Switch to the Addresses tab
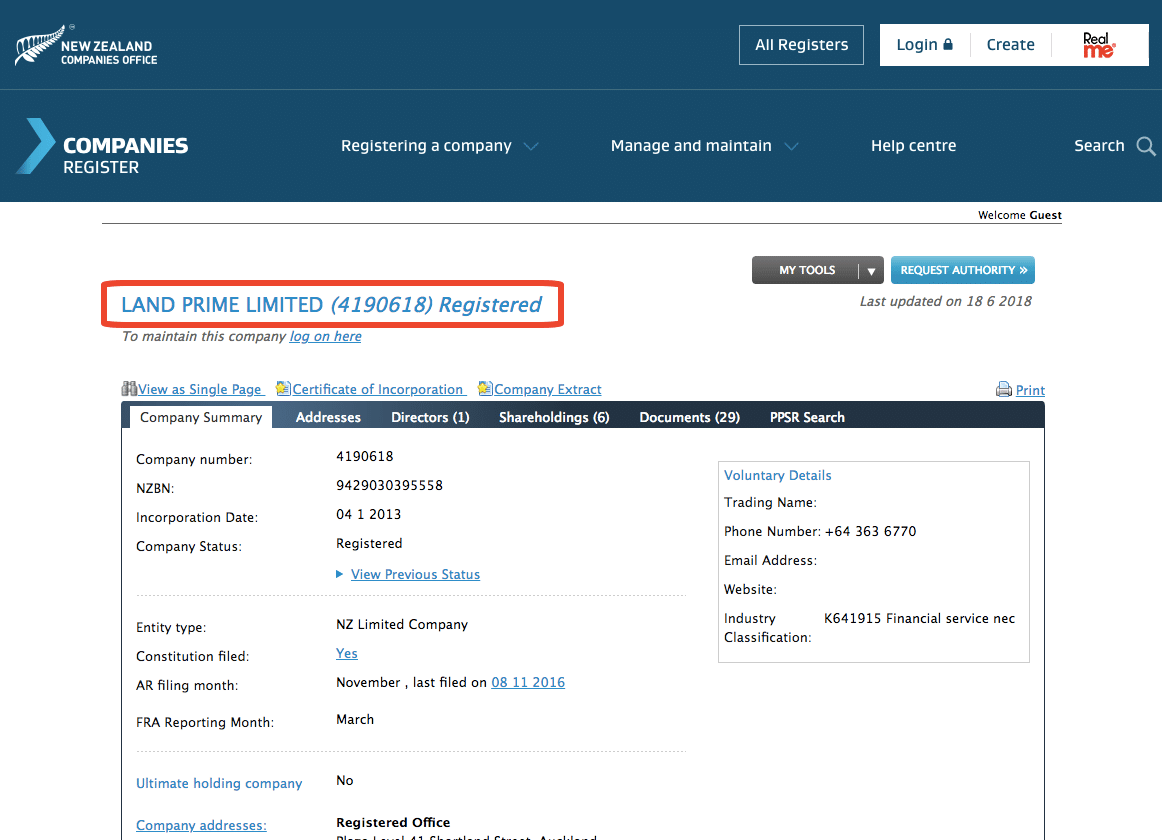This screenshot has width=1162, height=840. click(328, 417)
